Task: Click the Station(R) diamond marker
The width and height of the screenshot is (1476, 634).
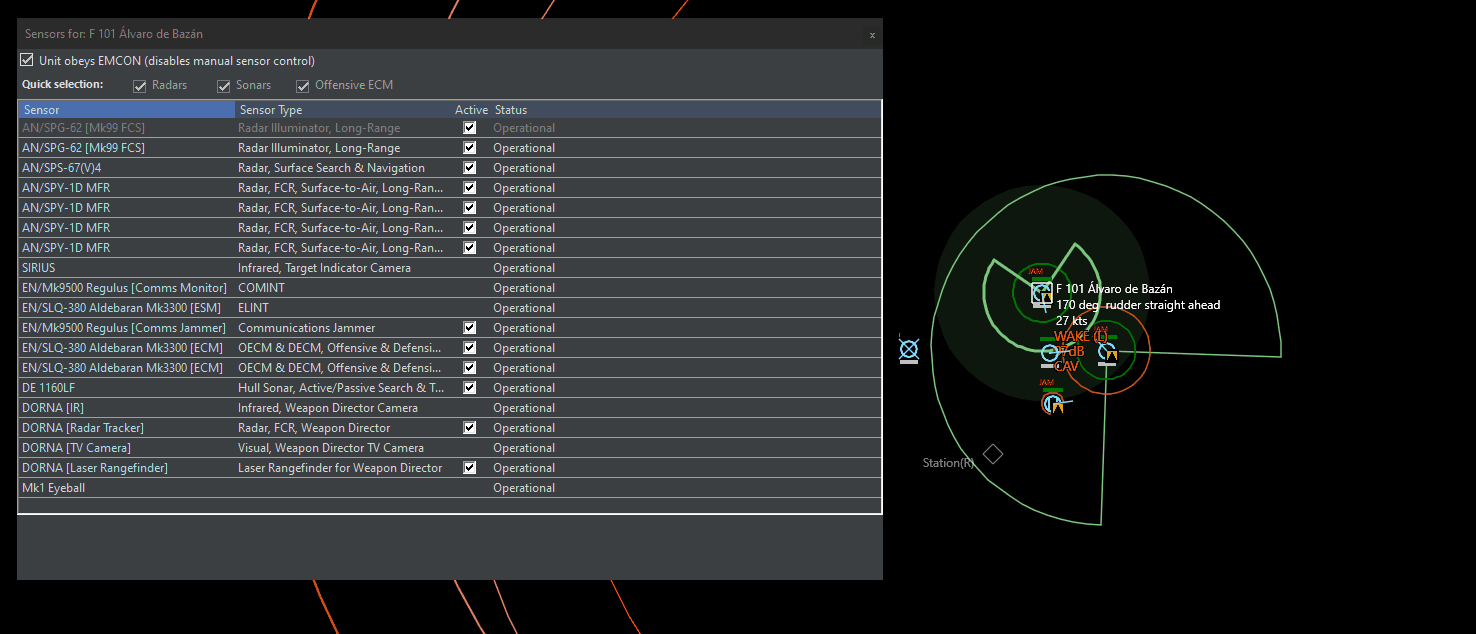Action: [x=993, y=454]
